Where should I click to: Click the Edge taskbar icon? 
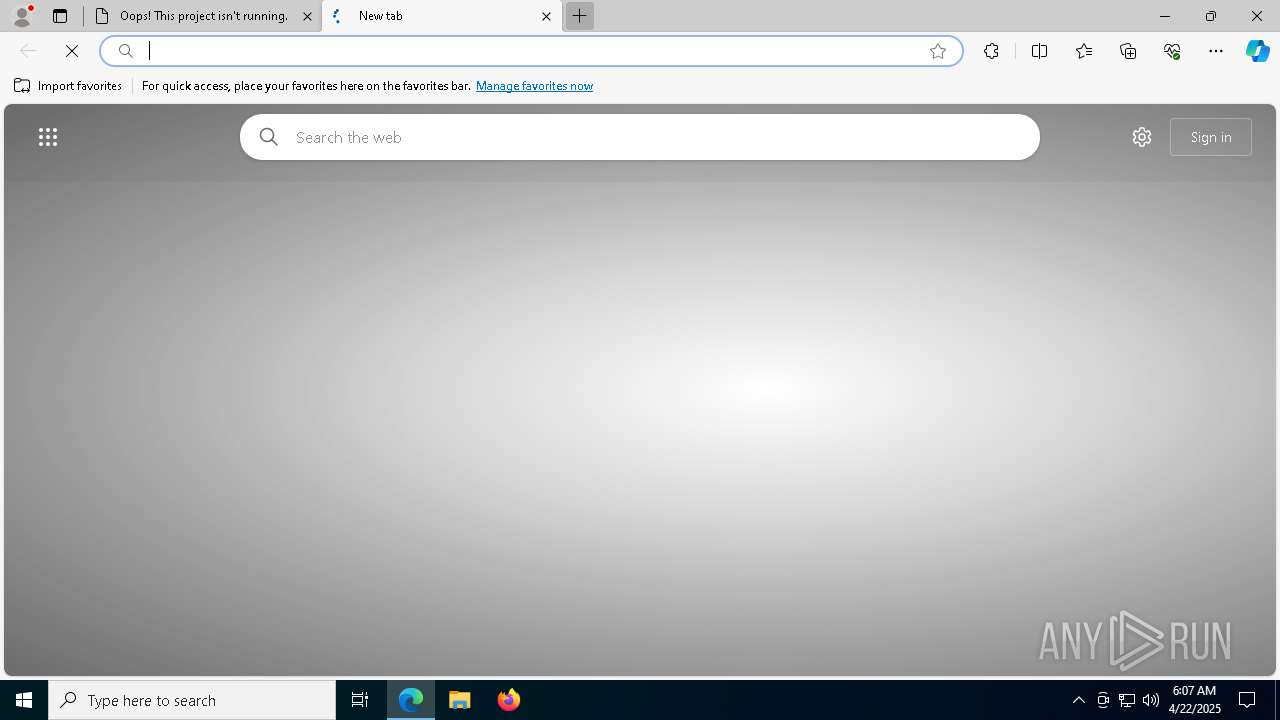coord(411,700)
